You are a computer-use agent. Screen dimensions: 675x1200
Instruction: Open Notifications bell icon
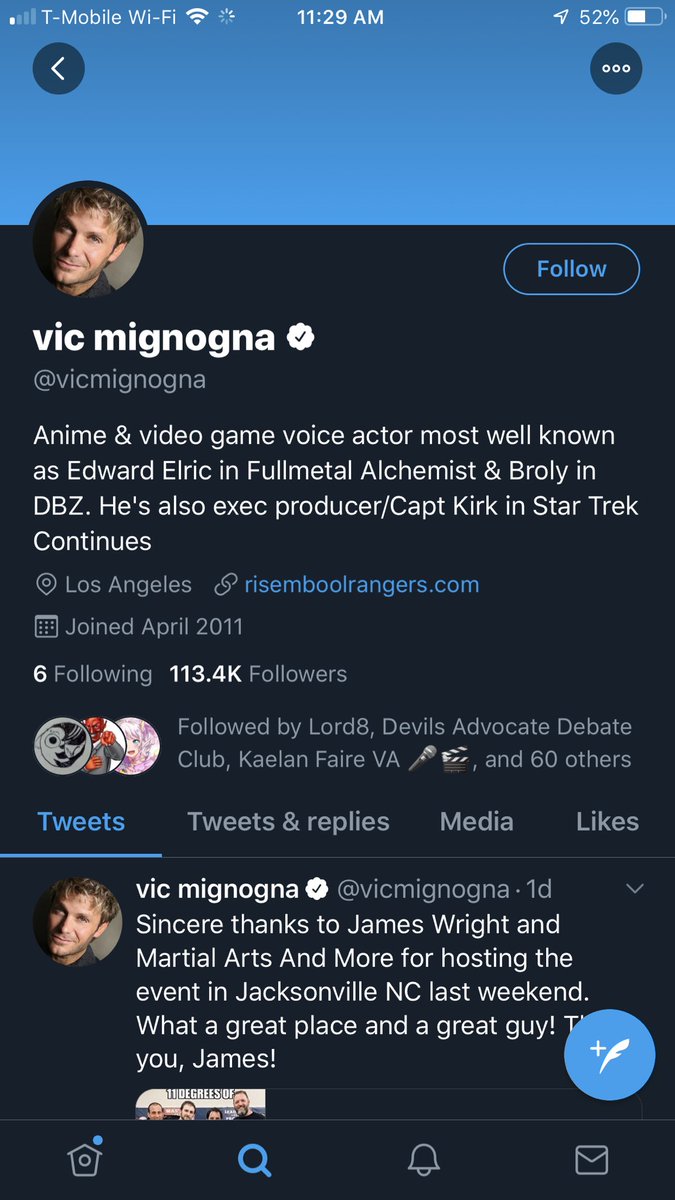click(423, 1159)
